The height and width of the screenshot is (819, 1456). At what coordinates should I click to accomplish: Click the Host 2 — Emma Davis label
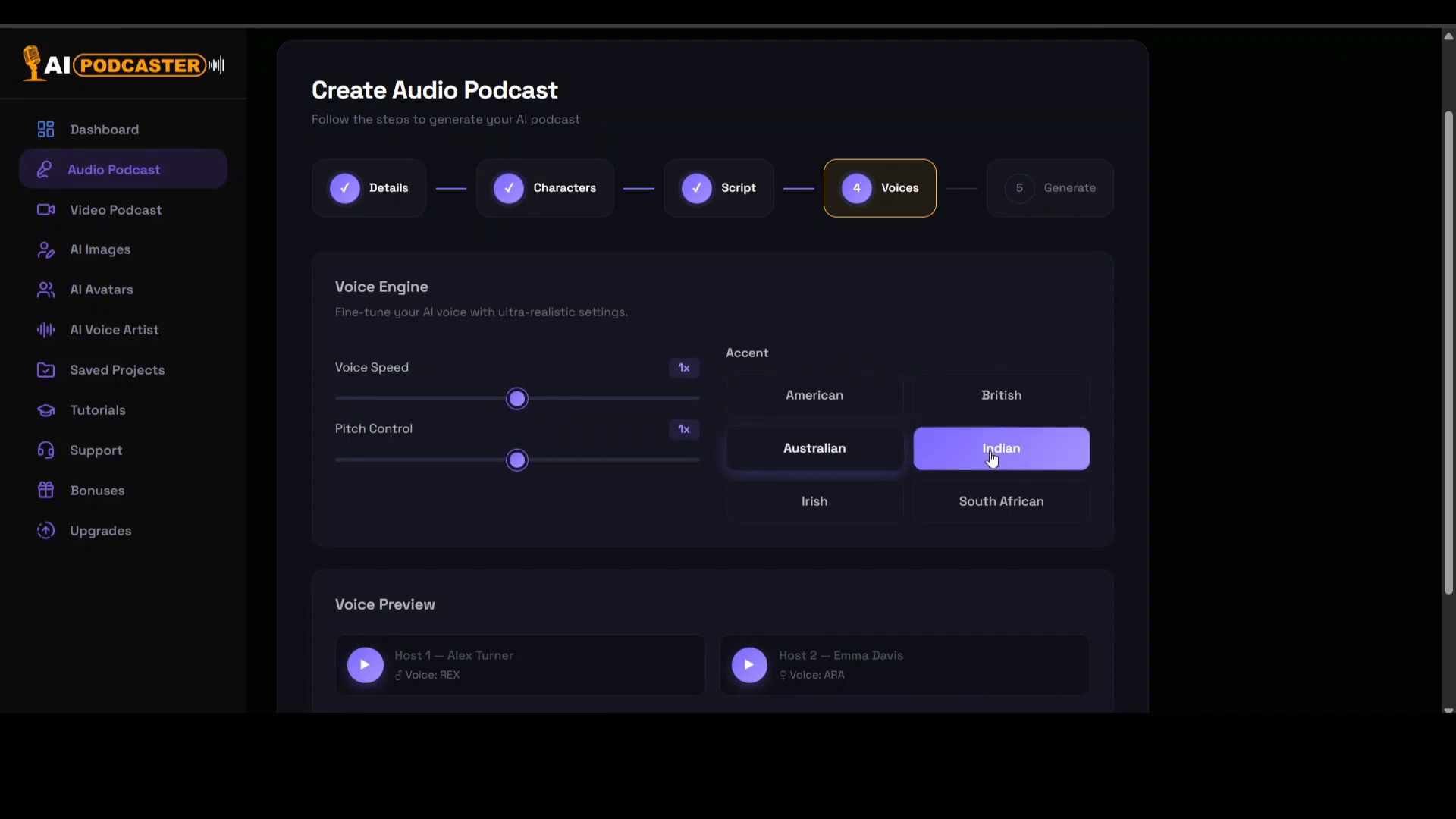pos(841,655)
